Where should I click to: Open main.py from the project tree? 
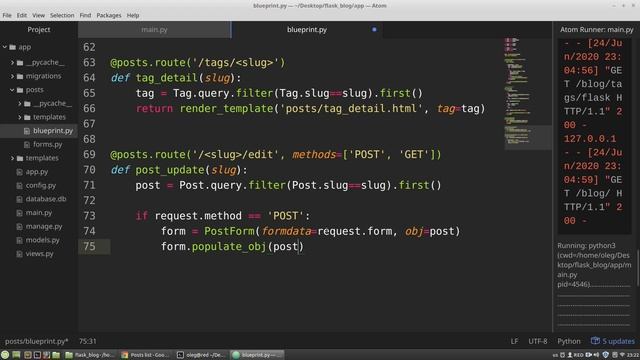[39, 212]
